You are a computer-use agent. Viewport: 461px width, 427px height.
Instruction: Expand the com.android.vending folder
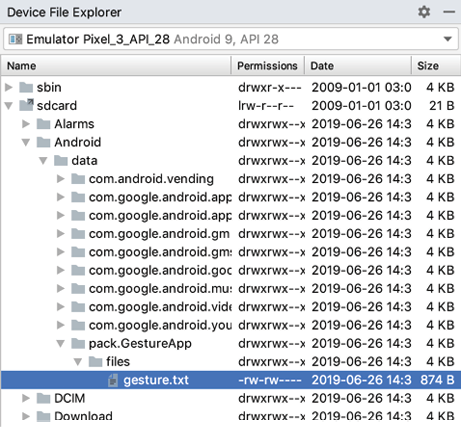coord(60,179)
